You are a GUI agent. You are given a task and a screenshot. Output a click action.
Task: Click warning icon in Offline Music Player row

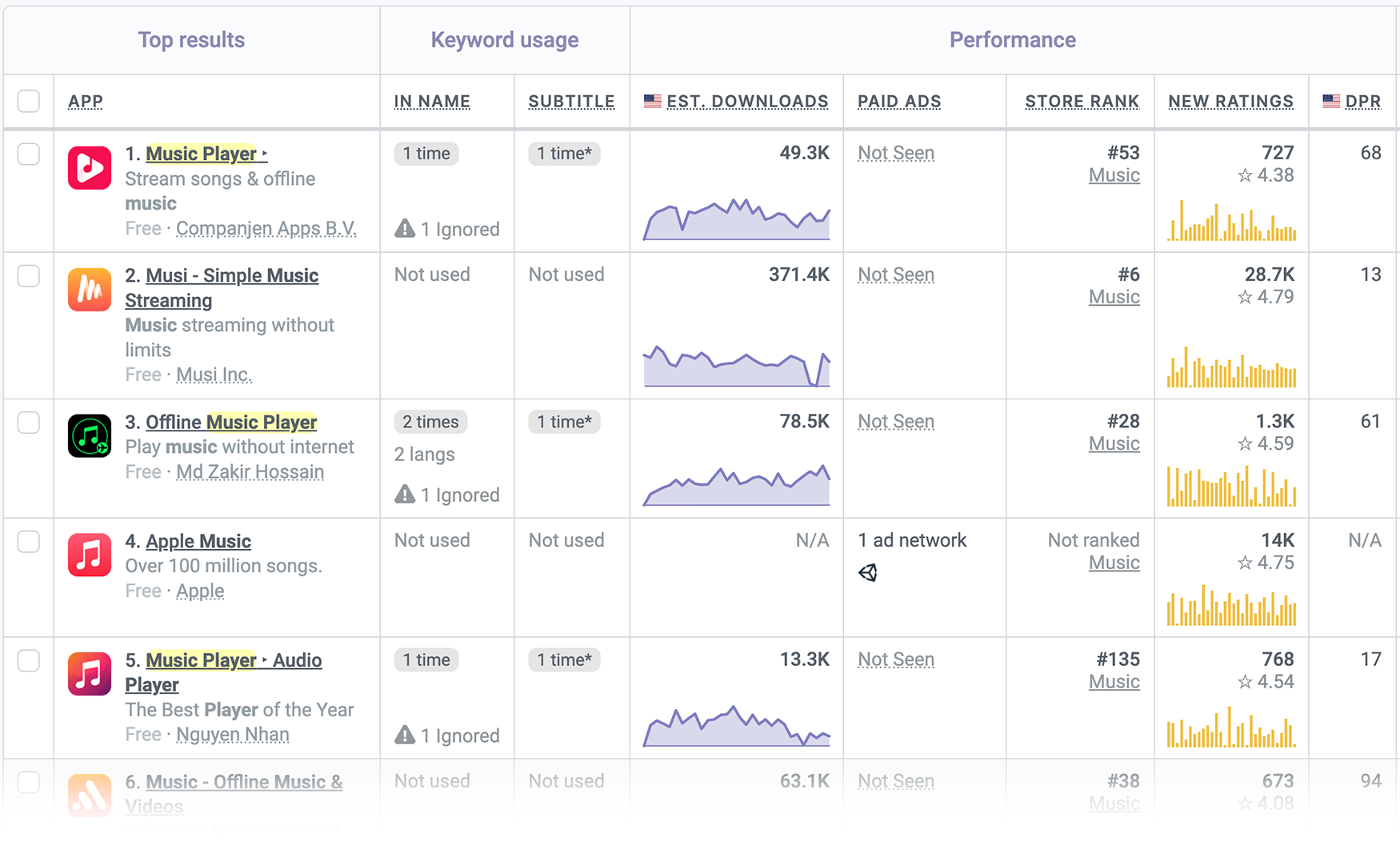[405, 495]
